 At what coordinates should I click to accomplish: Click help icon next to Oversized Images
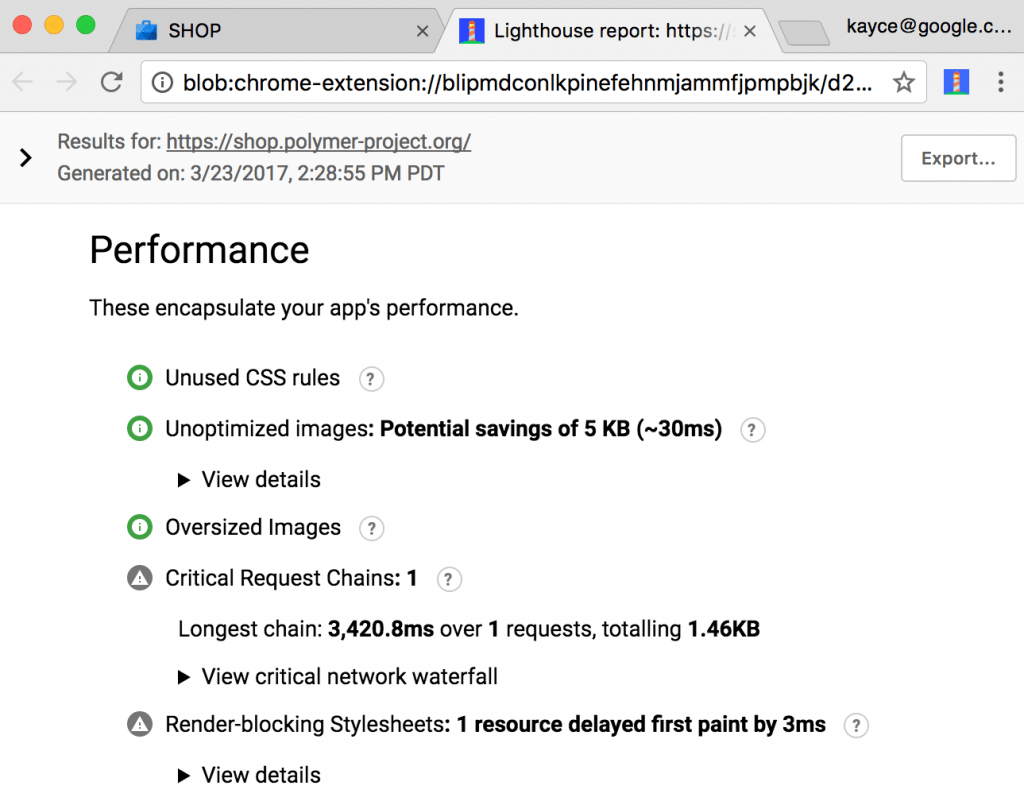point(371,528)
